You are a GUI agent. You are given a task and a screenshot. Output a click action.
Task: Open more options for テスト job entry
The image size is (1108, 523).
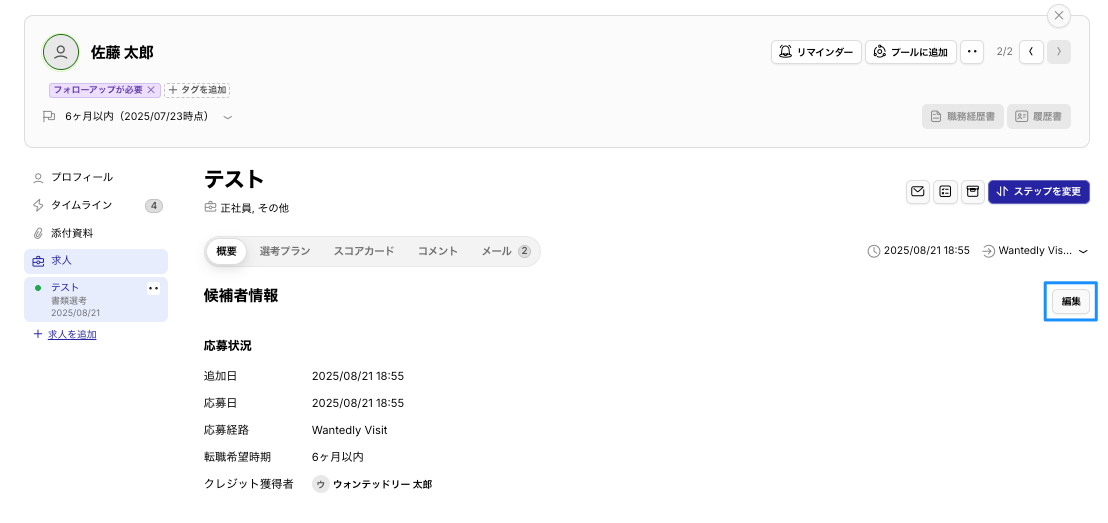[x=153, y=288]
